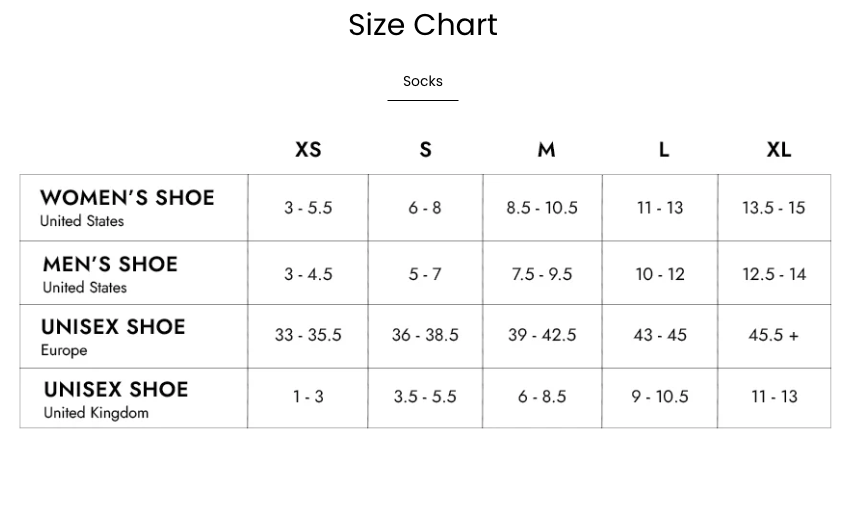
Task: Click the Unisex Shoe United Kingdom row label
Action: click(x=116, y=399)
